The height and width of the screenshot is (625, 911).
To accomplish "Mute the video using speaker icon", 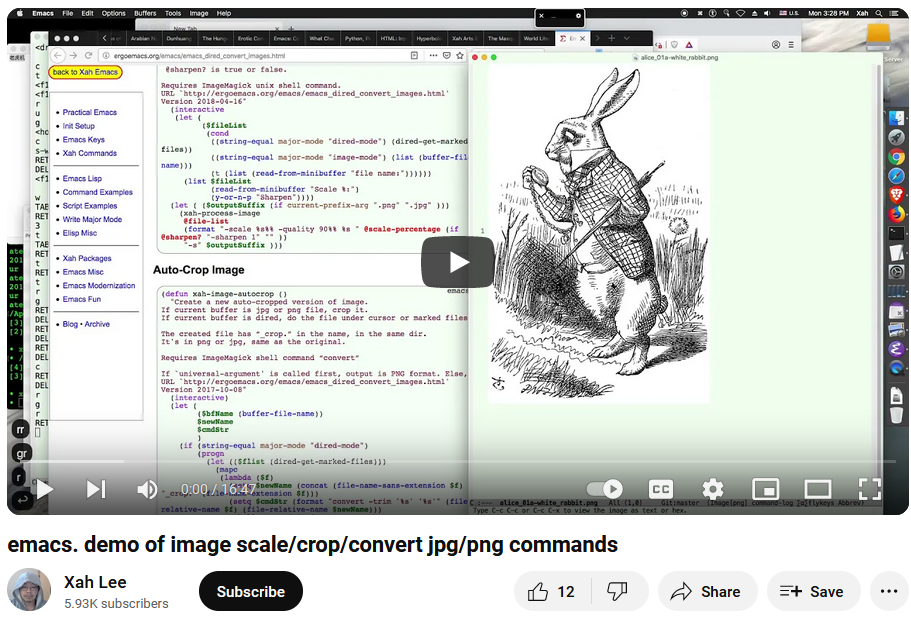I will point(146,489).
